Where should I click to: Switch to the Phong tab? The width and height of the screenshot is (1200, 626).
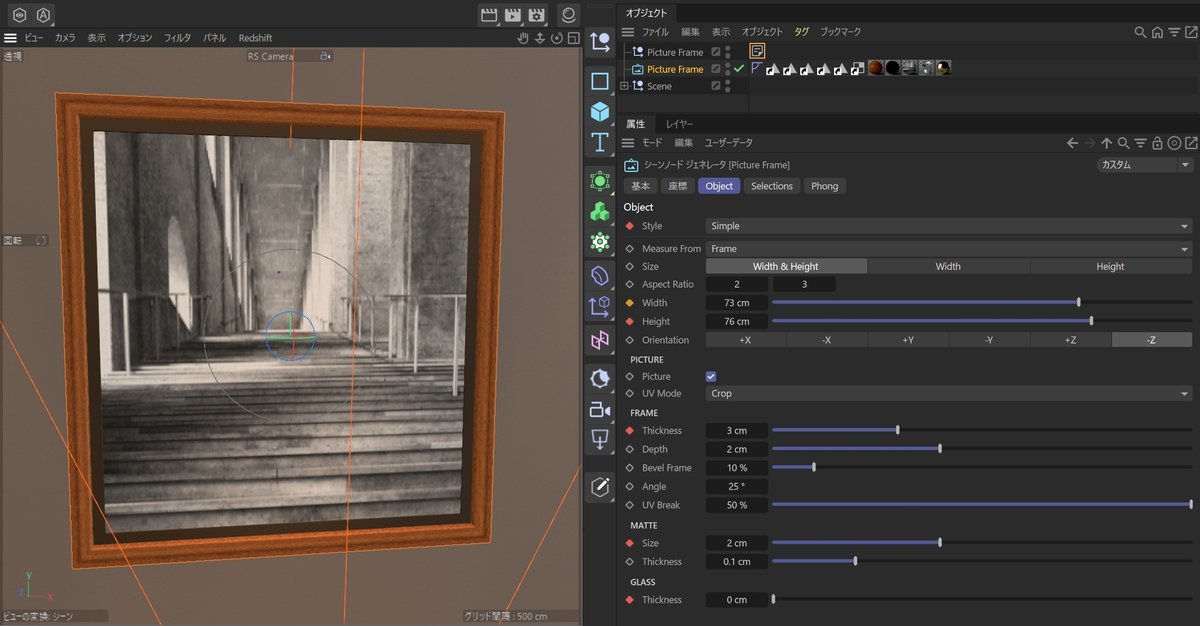[x=825, y=186]
